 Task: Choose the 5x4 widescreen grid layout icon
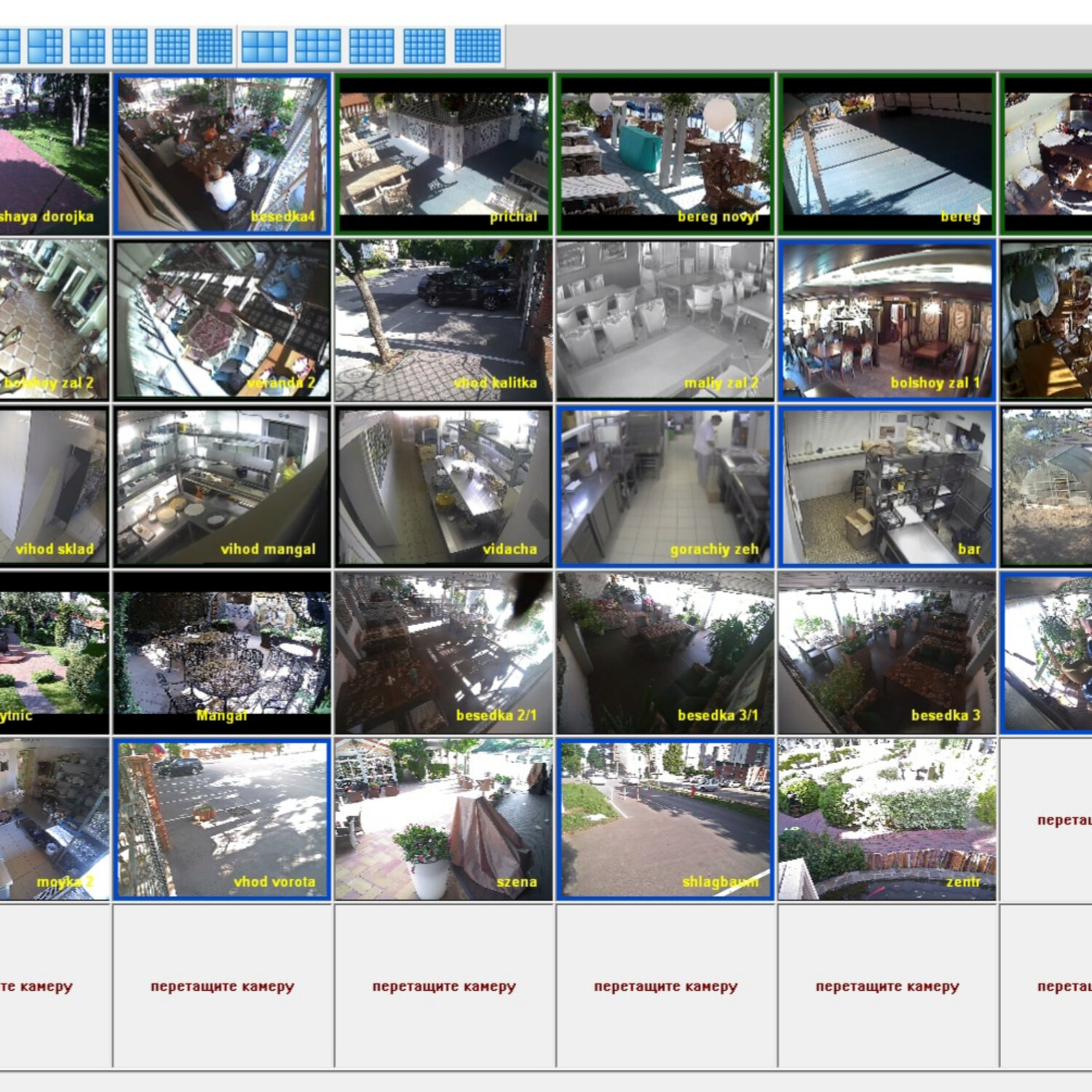coord(371,46)
